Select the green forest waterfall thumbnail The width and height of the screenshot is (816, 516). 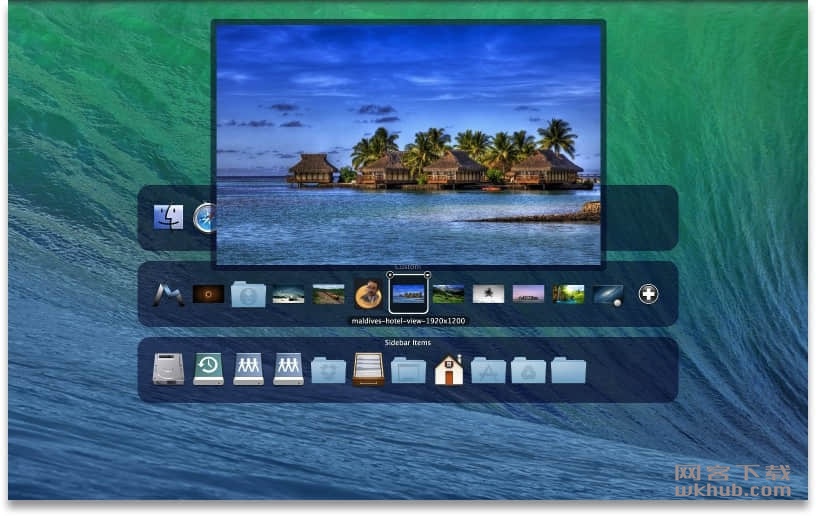click(568, 294)
